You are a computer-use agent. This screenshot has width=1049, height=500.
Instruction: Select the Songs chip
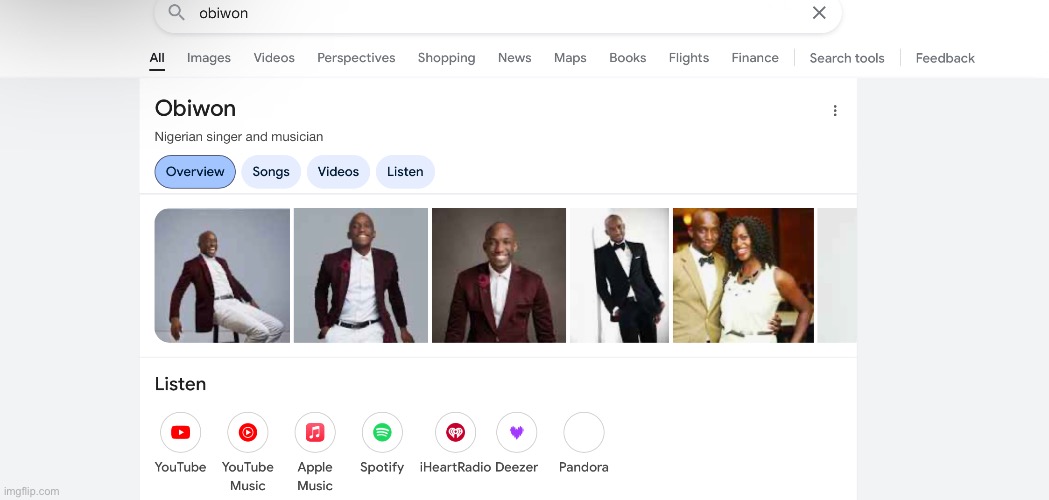tap(271, 172)
